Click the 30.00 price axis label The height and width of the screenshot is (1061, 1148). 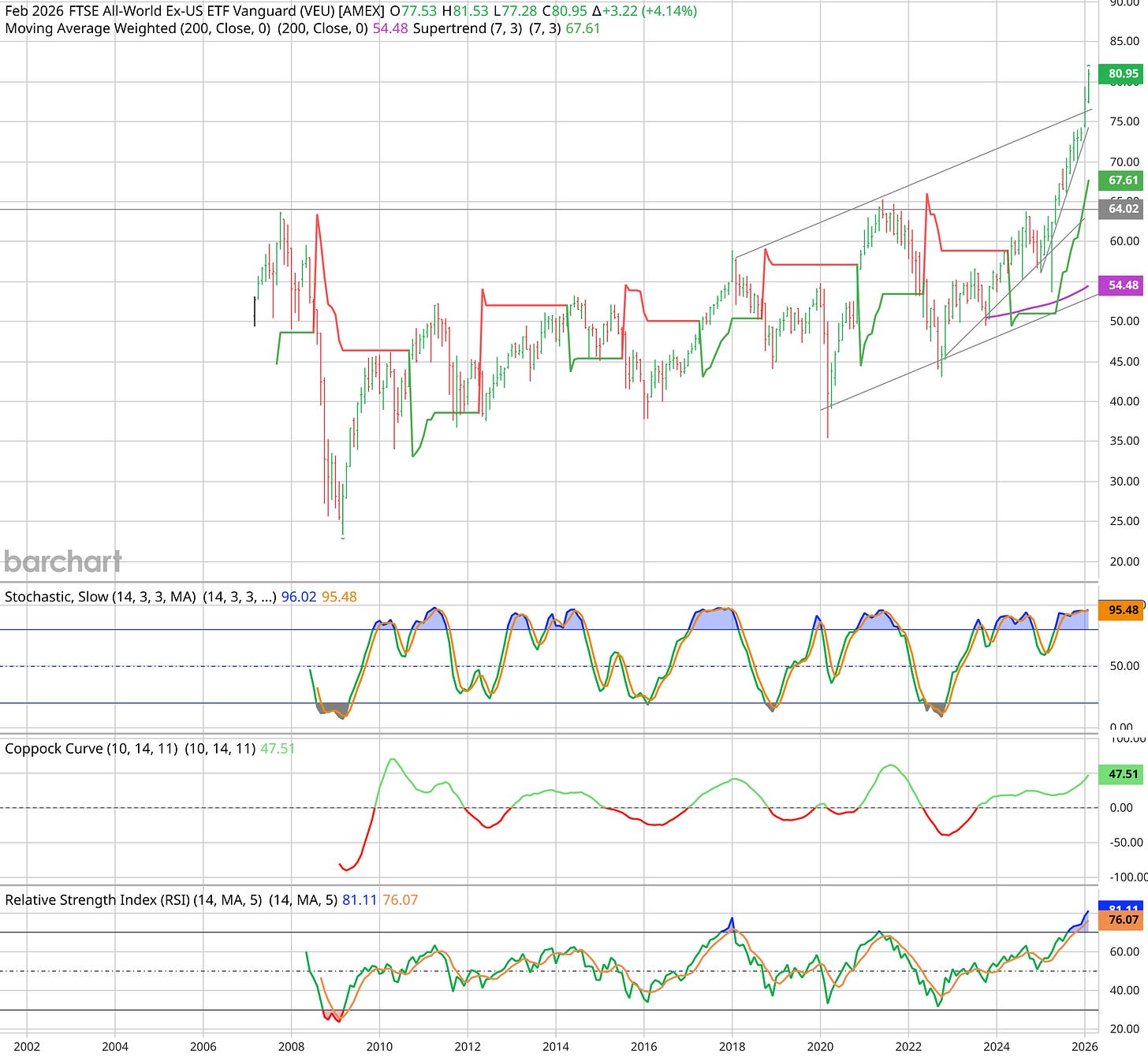[x=1124, y=481]
